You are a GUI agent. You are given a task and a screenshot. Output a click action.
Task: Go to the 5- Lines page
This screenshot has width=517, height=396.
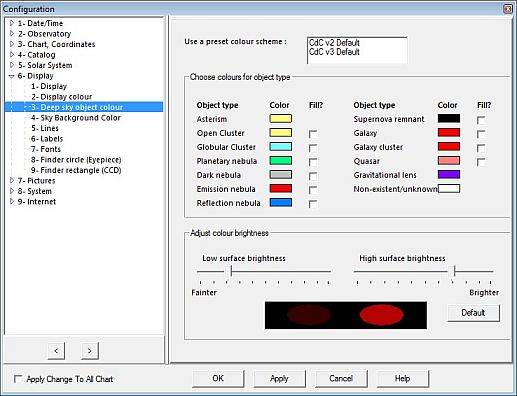tap(45, 128)
